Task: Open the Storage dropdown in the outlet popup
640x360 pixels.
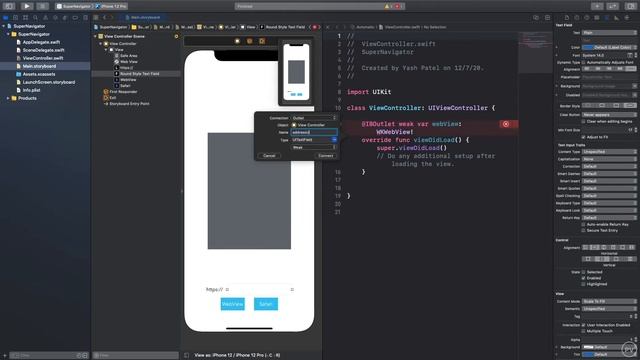Action: click(x=314, y=147)
